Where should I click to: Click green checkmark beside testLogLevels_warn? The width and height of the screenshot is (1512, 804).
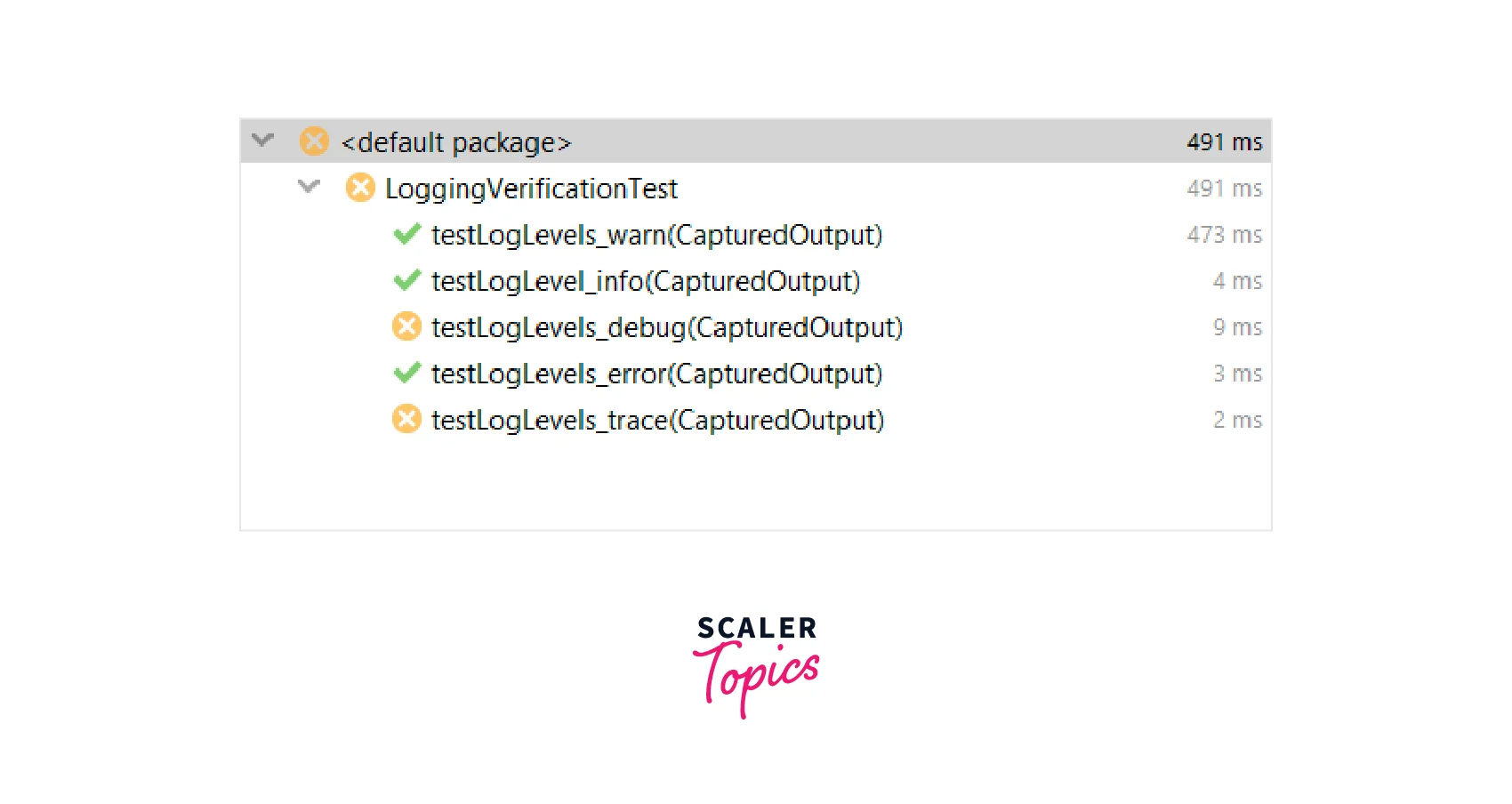click(x=406, y=235)
